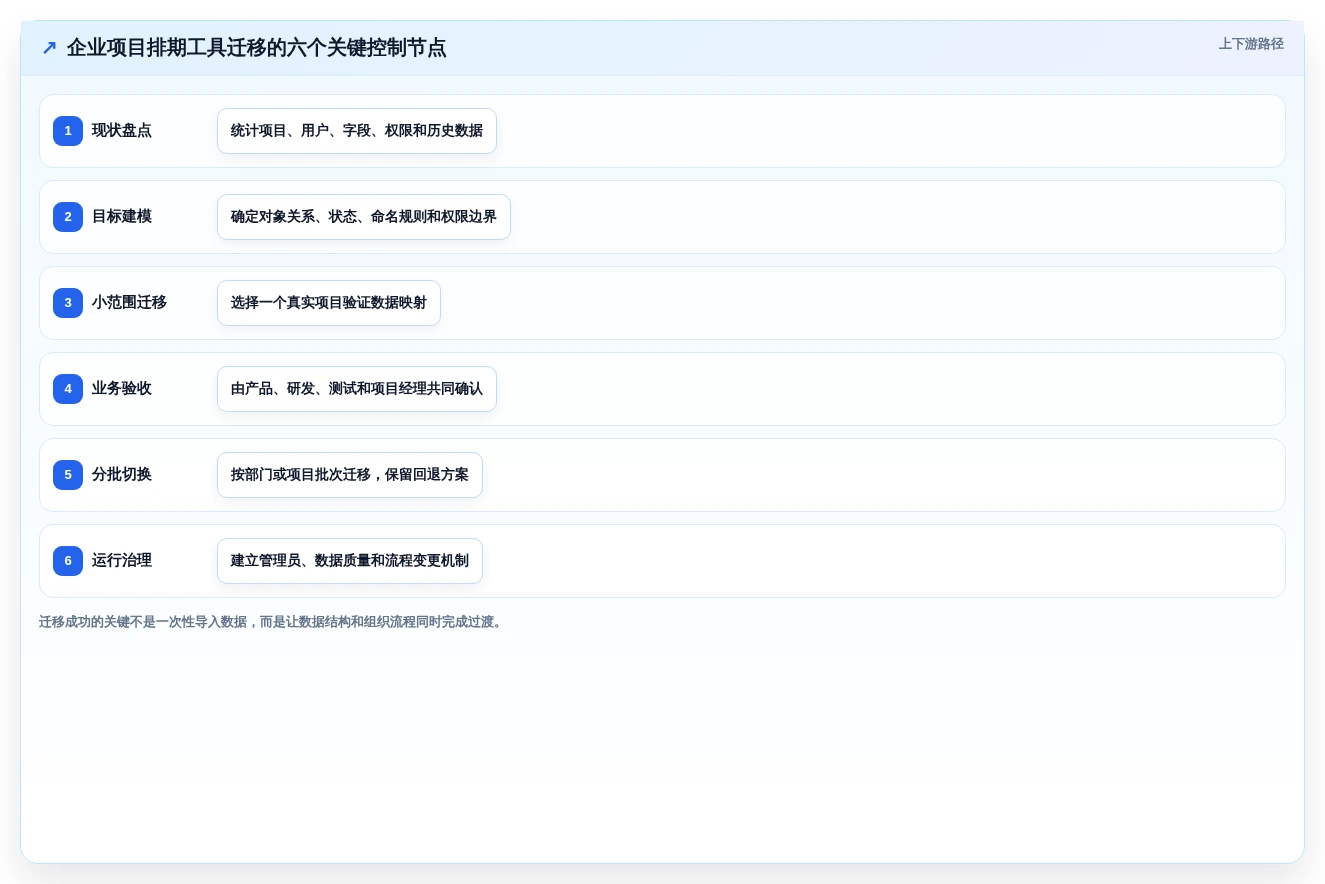Click the 按部门或项目批次迁移，保留回退方案 box
The width and height of the screenshot is (1325, 884).
(x=350, y=475)
